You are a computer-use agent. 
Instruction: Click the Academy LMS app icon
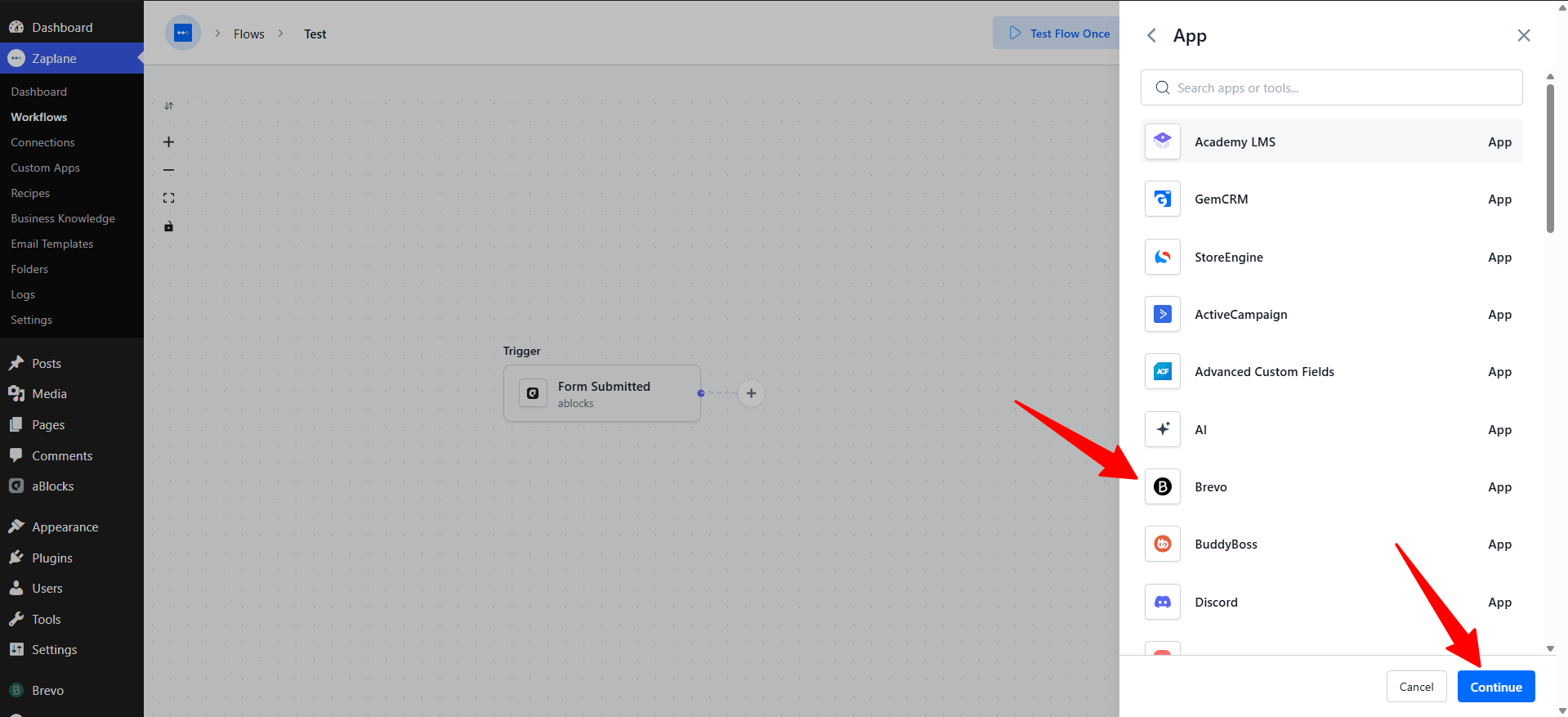pyautogui.click(x=1163, y=141)
